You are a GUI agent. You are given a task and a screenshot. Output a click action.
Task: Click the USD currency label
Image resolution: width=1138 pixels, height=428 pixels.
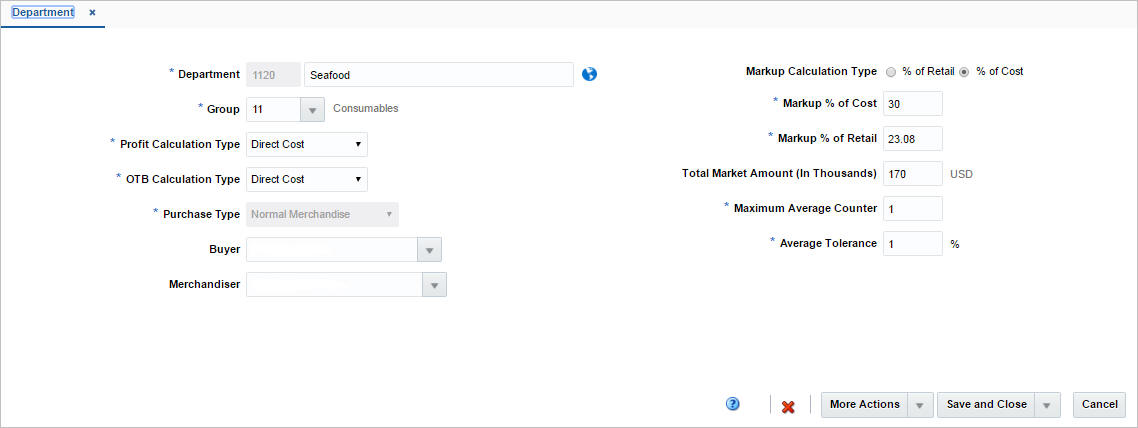[961, 175]
